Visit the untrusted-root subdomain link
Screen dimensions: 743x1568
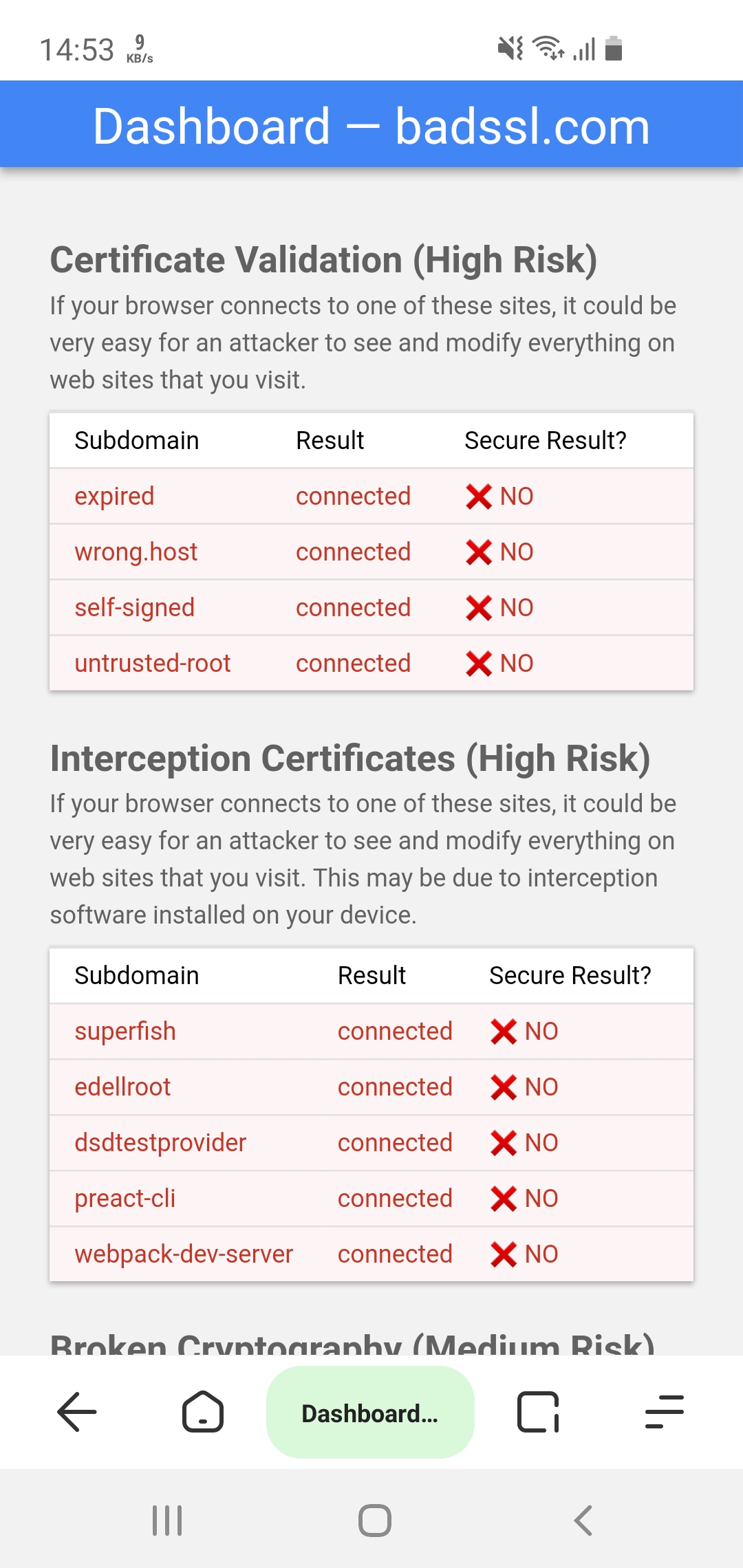pos(152,663)
